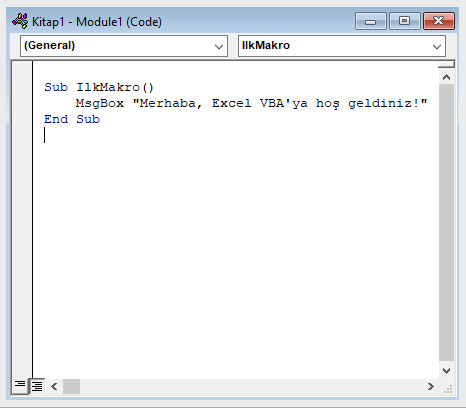Click the vertical scrollbar thumb
466x408 pixels.
pyautogui.click(x=446, y=223)
